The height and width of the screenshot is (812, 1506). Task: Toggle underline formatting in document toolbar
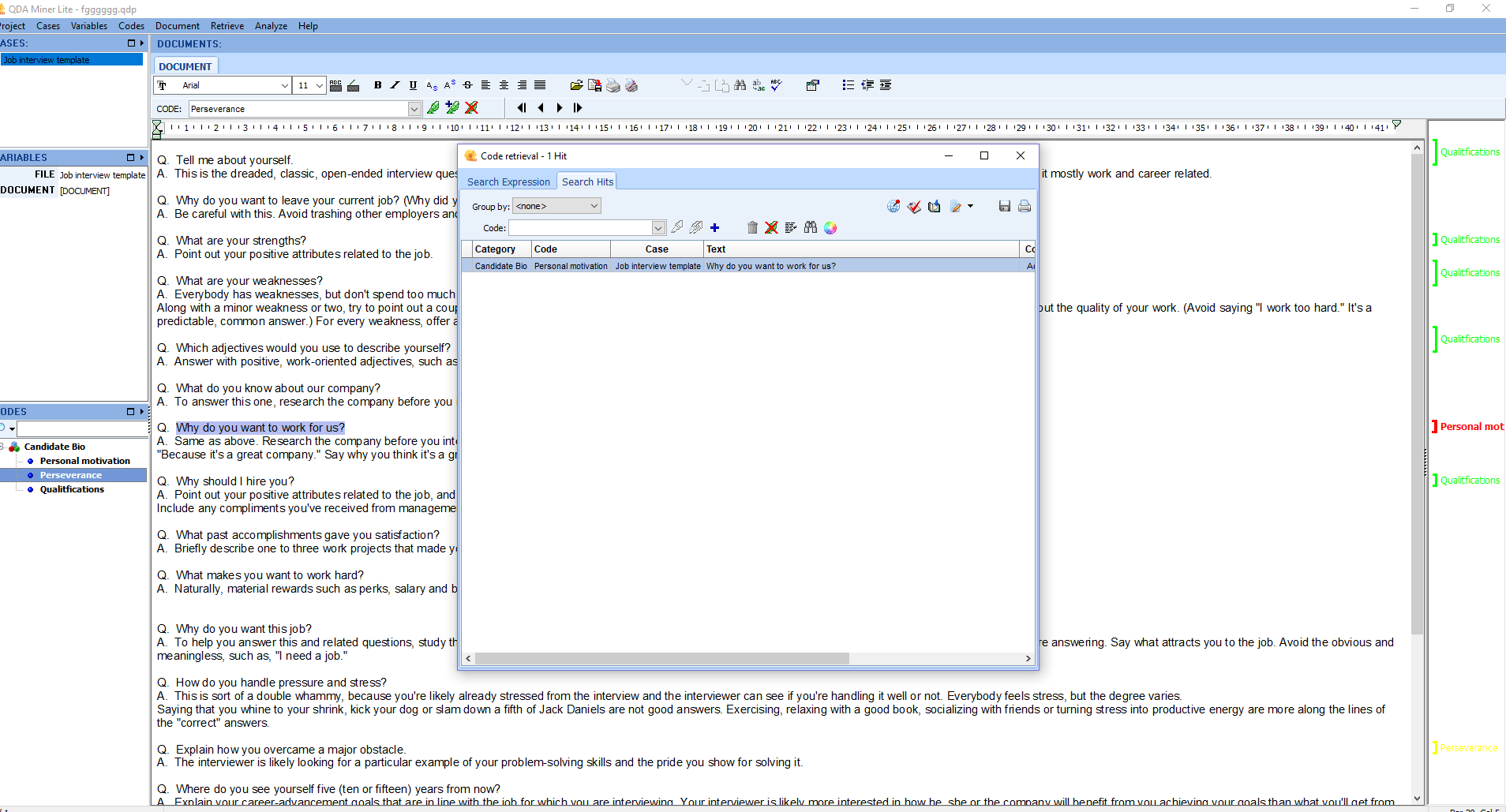tap(413, 85)
